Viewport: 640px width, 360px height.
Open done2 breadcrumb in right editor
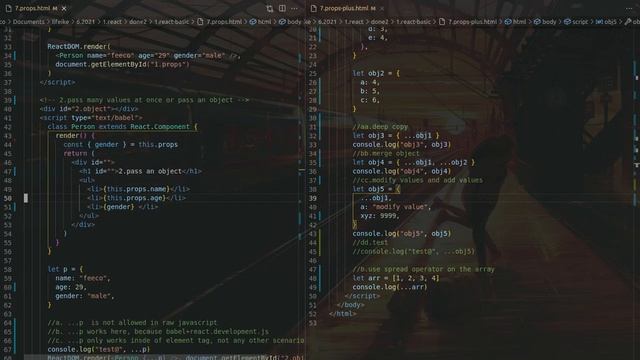[x=379, y=22]
